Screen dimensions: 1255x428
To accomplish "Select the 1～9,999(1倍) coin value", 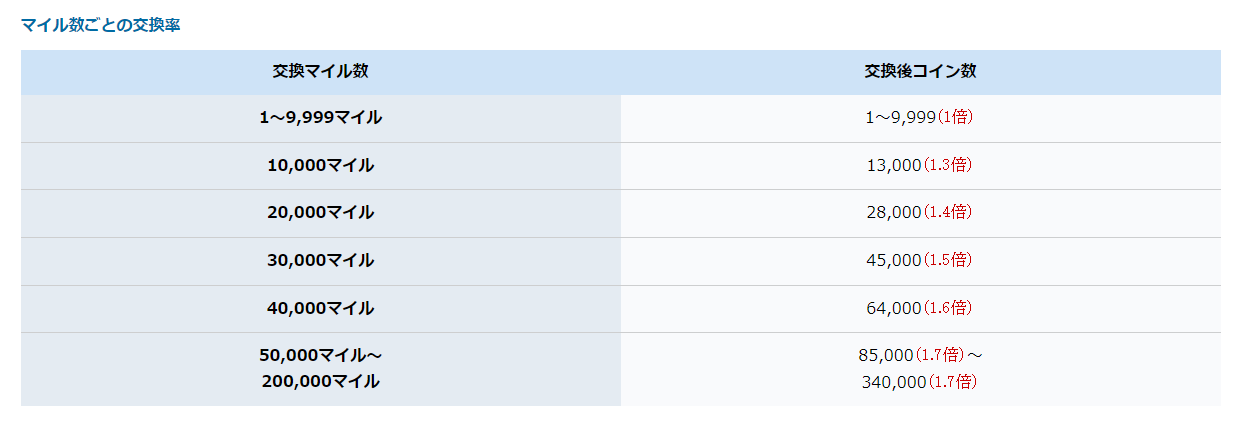I will coord(920,117).
